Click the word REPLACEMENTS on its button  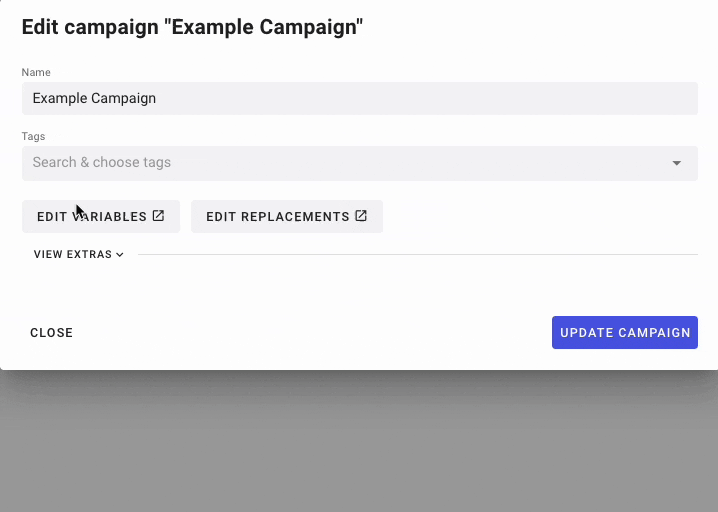pos(295,217)
